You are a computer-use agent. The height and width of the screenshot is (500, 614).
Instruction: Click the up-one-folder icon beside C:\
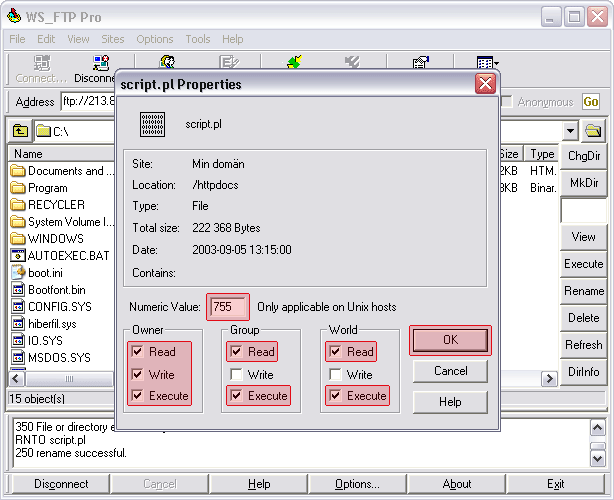coord(20,130)
